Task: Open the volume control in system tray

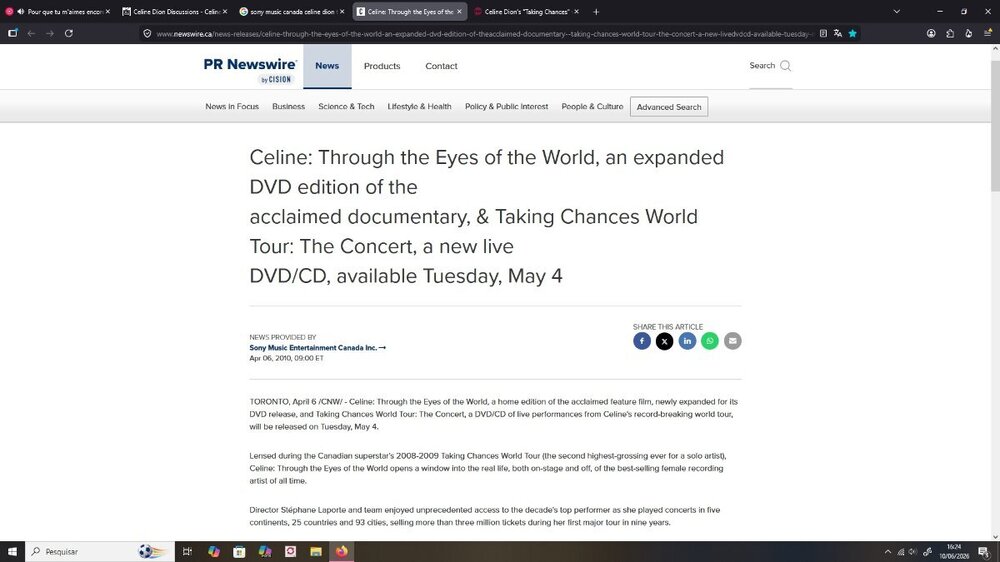Action: tap(913, 552)
